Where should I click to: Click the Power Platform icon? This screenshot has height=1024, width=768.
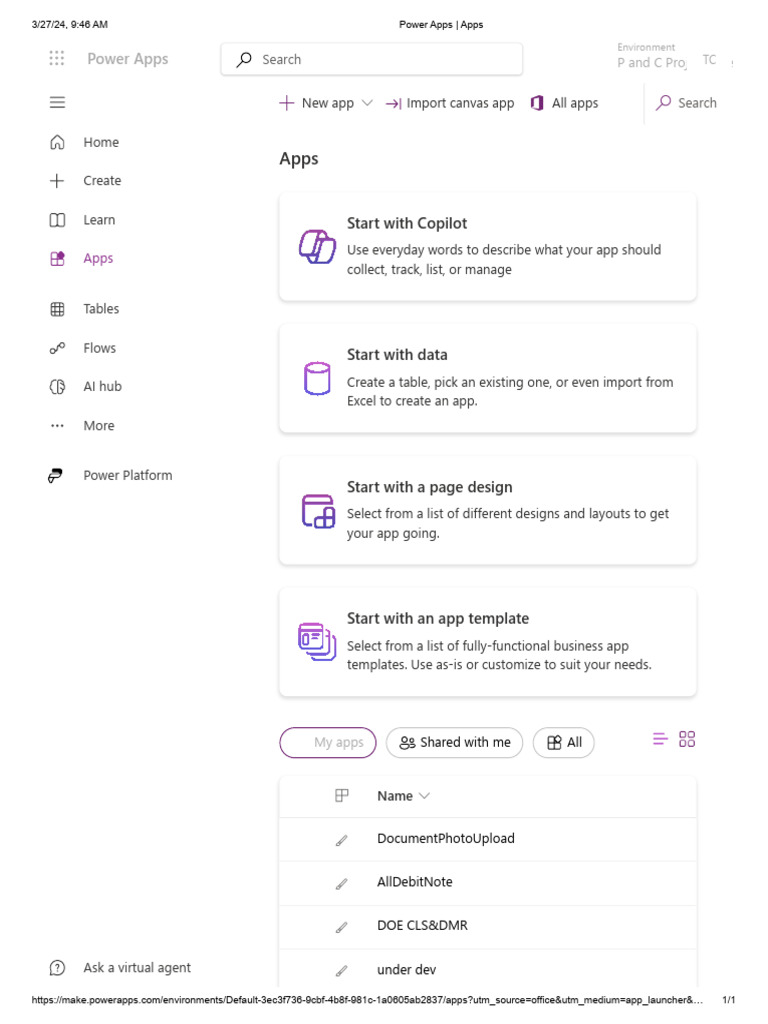tap(56, 475)
